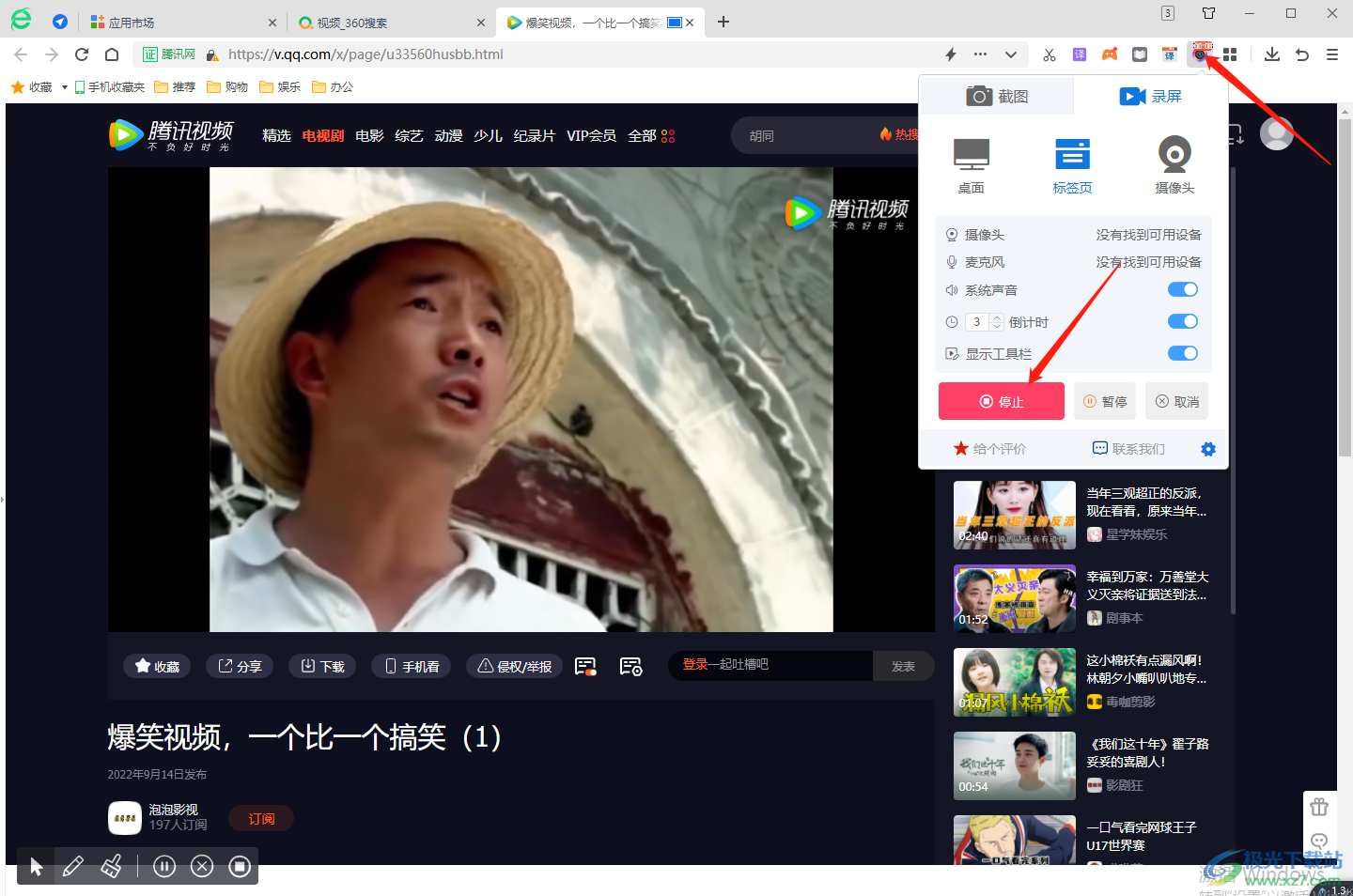1353x896 pixels.
Task: Open the 应用市场 browser tab
Action: [182, 23]
